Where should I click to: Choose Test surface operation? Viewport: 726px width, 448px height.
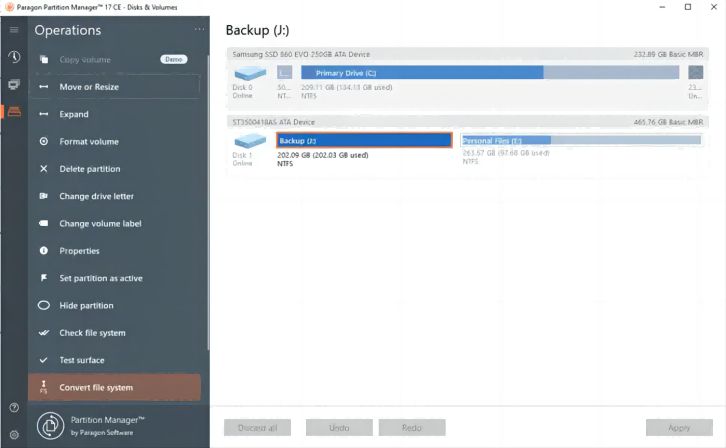[x=116, y=360]
